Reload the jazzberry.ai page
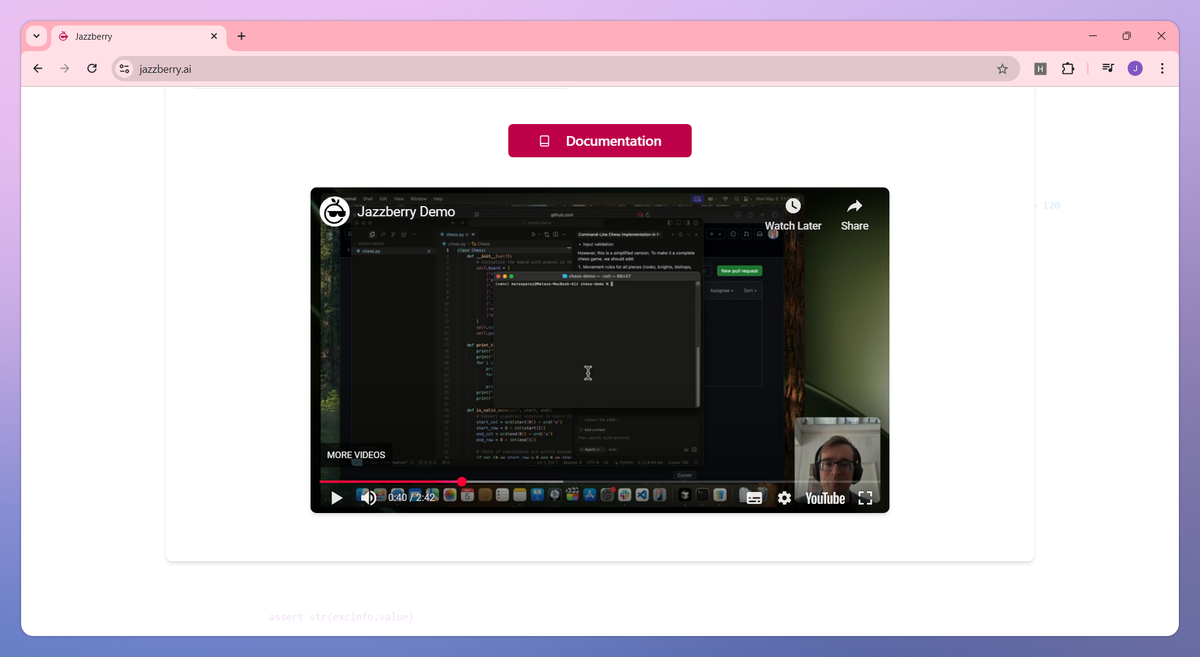The height and width of the screenshot is (657, 1200). [92, 69]
